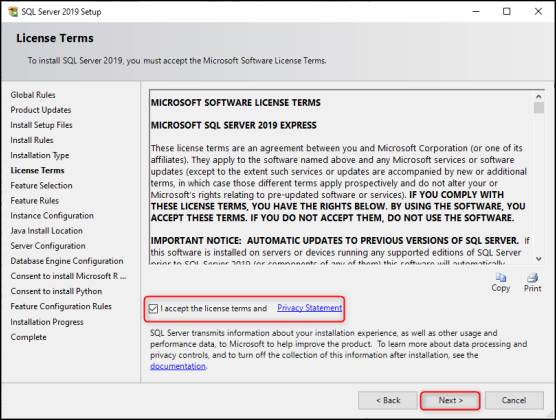Click the Next button
The height and width of the screenshot is (420, 556).
(450, 400)
